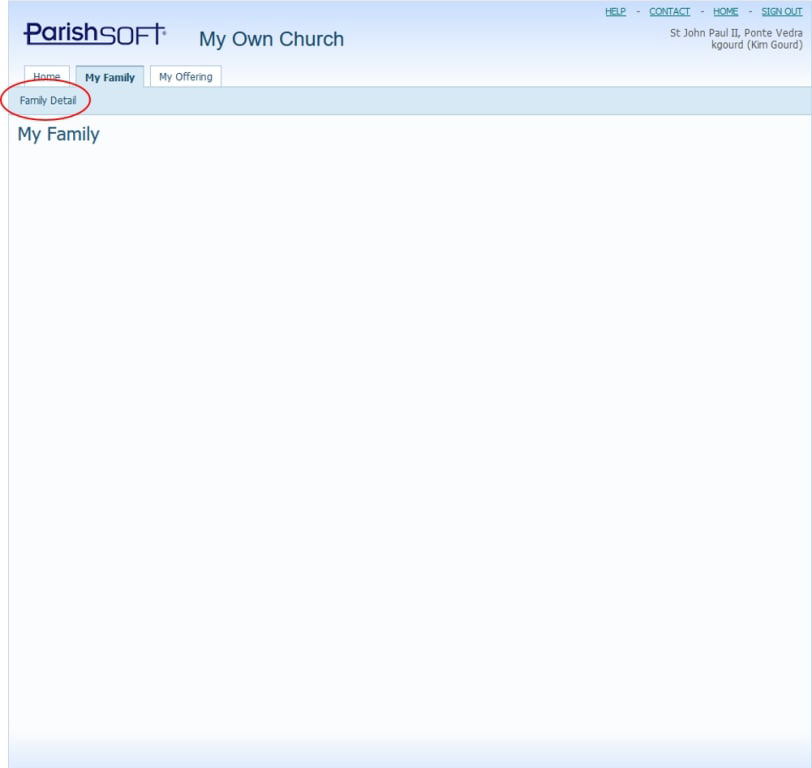Screen dimensions: 812x768
Task: Click SIGN OUT to log off
Action: click(x=781, y=12)
